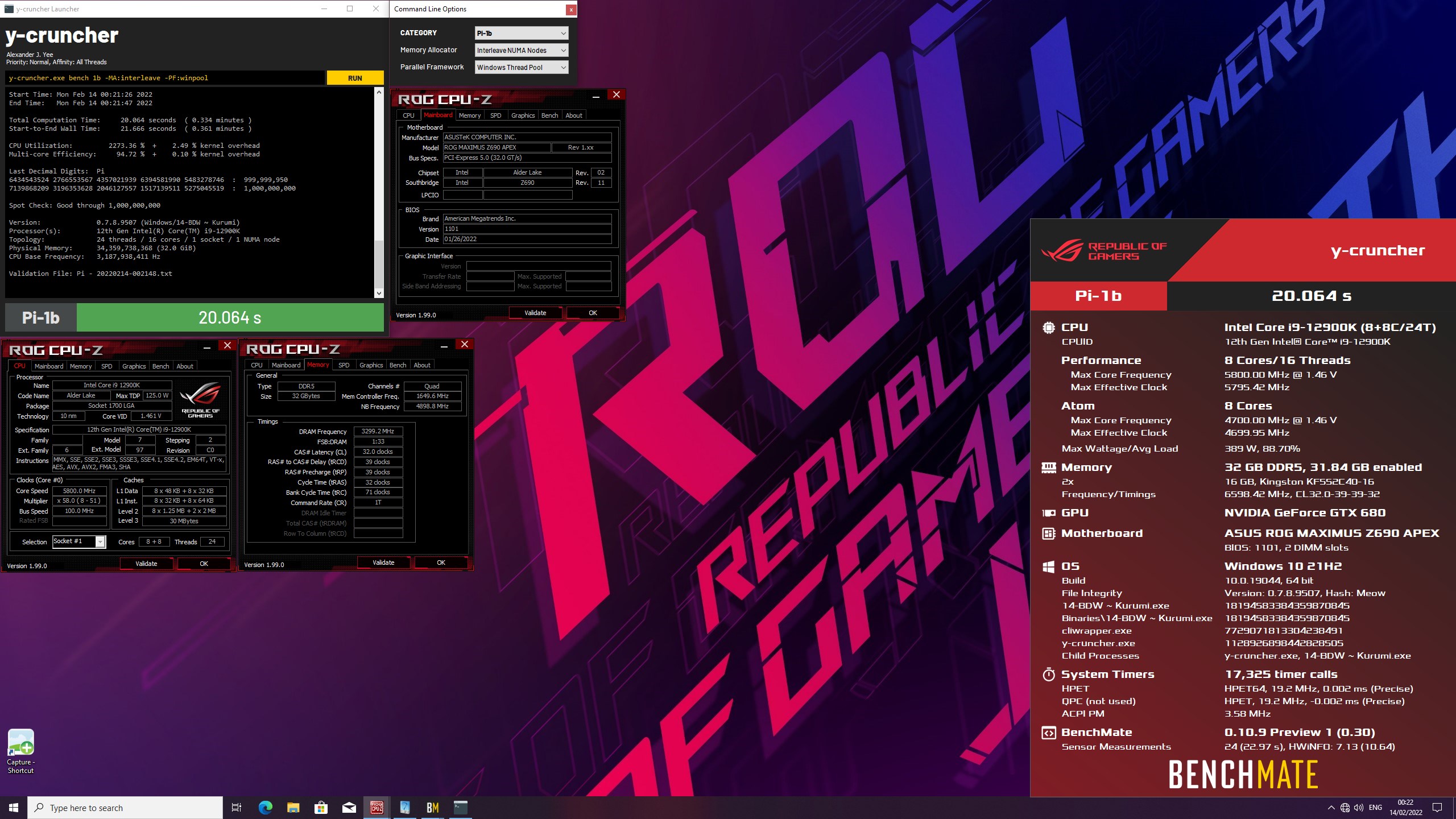Open Windows Start menu

(14, 808)
